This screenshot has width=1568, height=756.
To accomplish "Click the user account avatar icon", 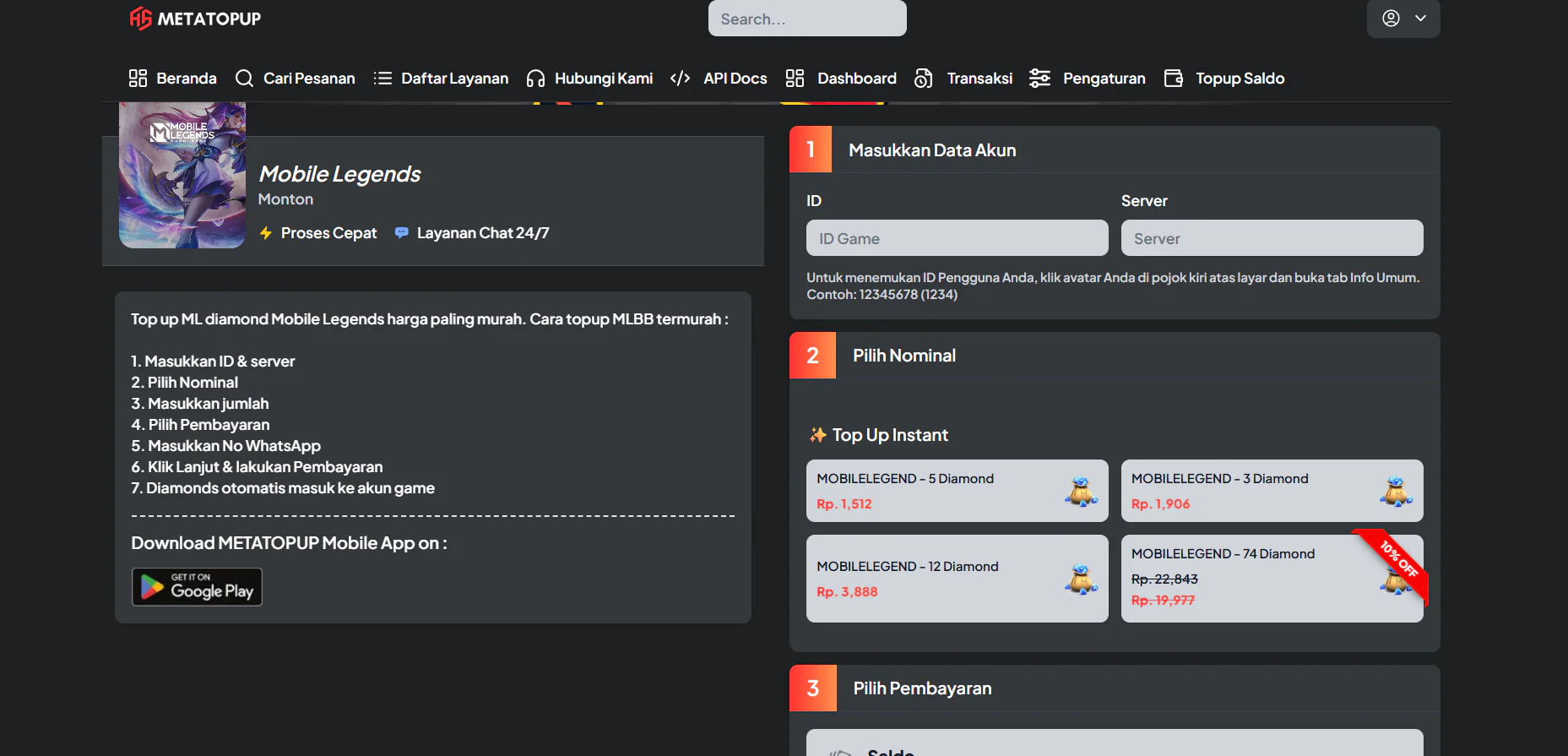I will [1391, 18].
